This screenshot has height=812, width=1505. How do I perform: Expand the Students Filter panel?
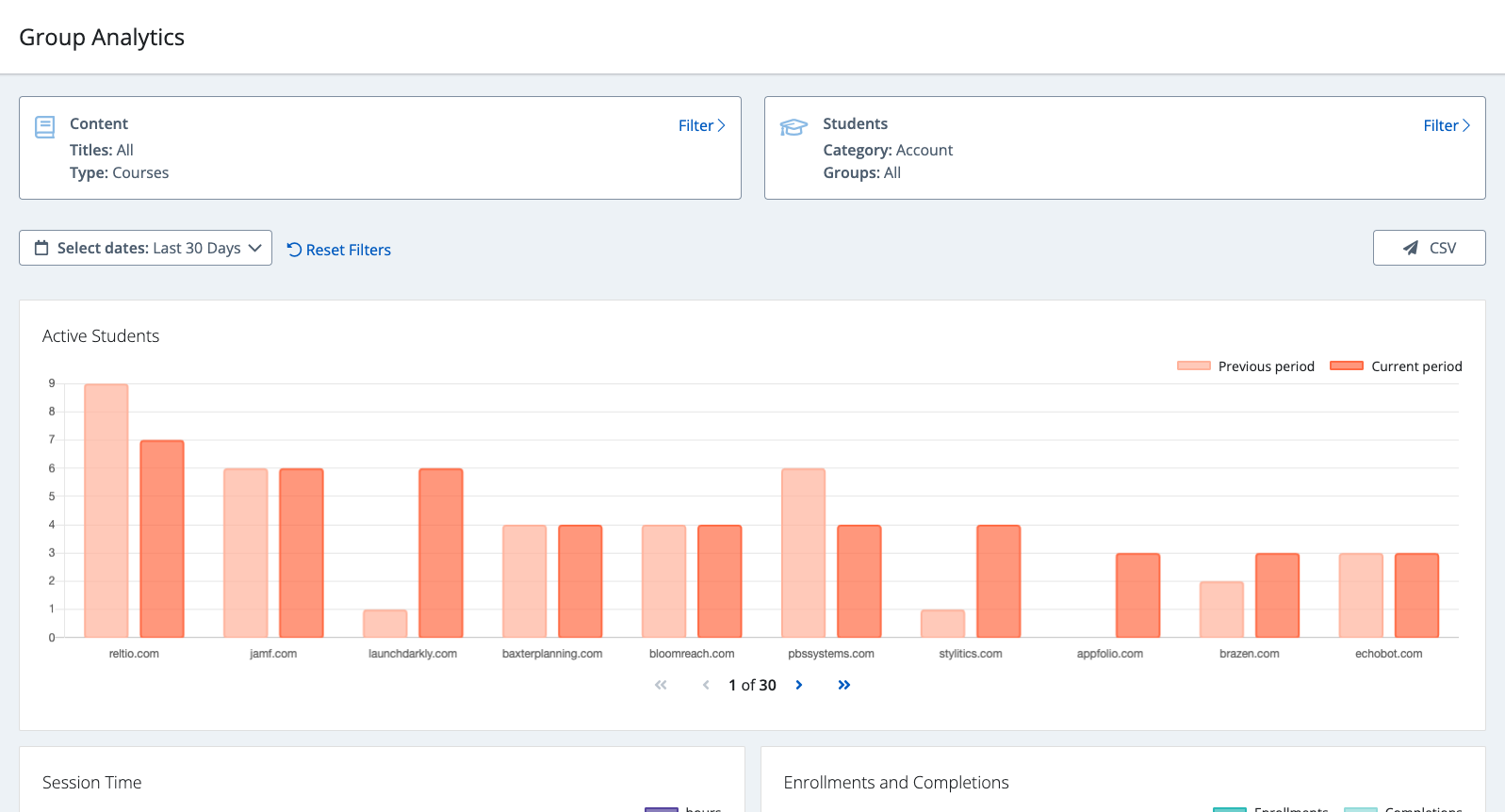[1446, 126]
